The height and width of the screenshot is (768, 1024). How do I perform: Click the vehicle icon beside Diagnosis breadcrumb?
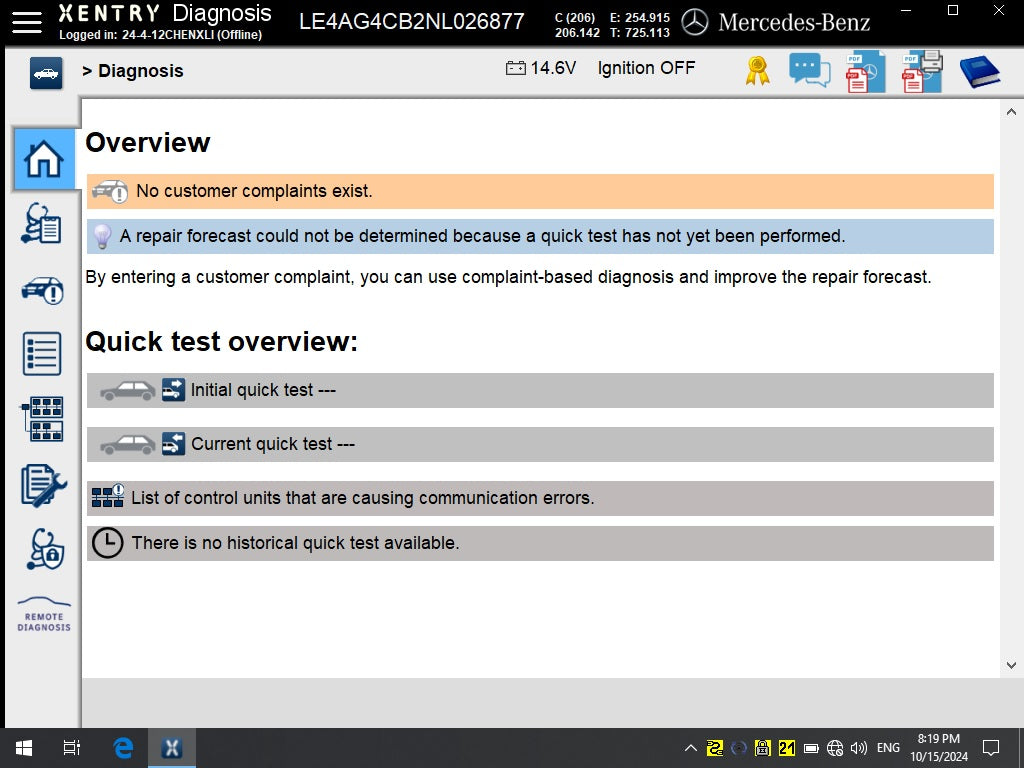[x=46, y=73]
